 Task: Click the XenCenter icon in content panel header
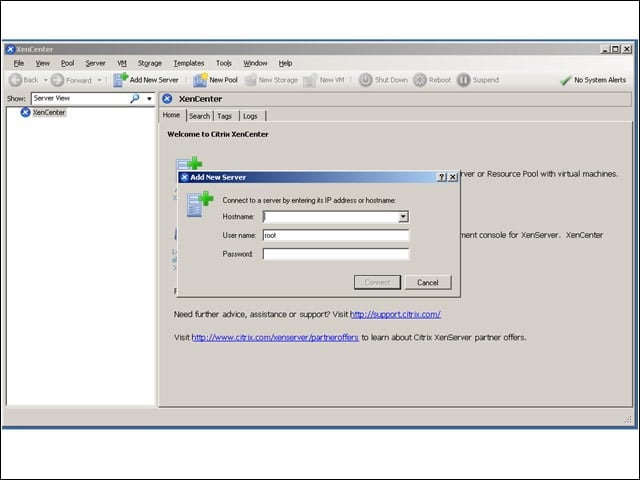167,99
